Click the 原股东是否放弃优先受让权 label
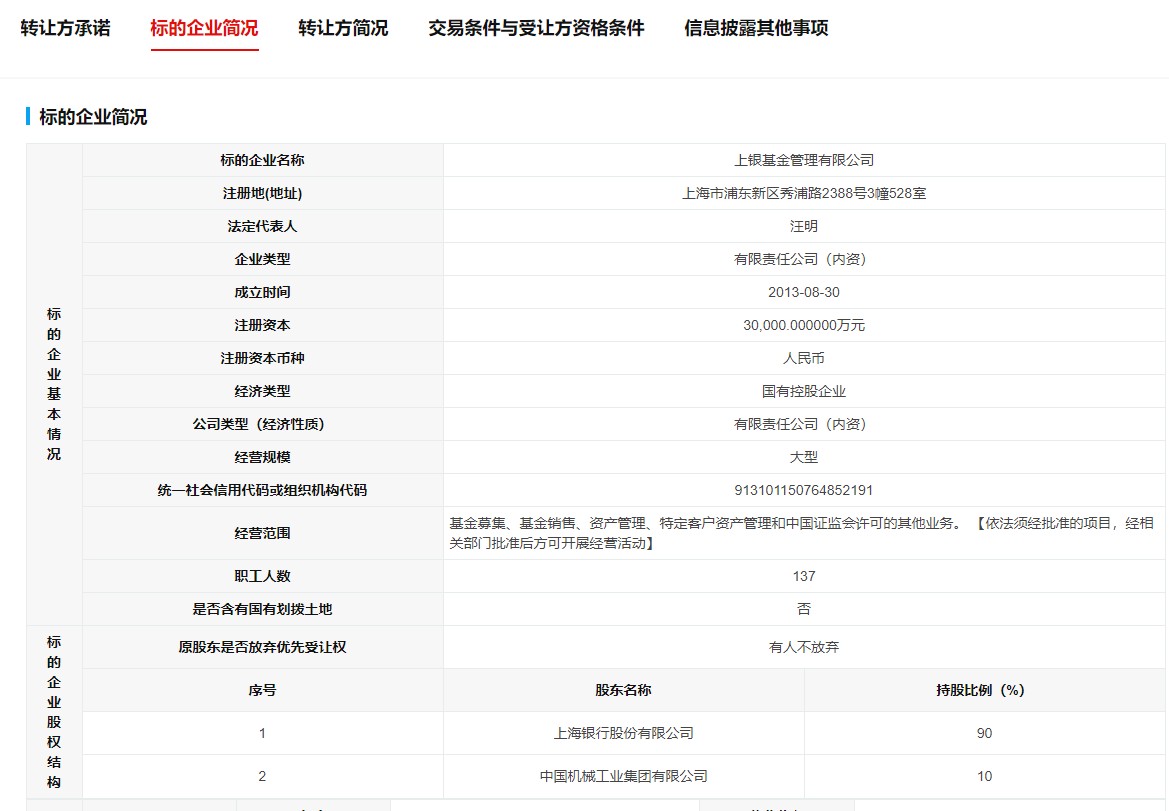The width and height of the screenshot is (1169, 811). [x=262, y=647]
